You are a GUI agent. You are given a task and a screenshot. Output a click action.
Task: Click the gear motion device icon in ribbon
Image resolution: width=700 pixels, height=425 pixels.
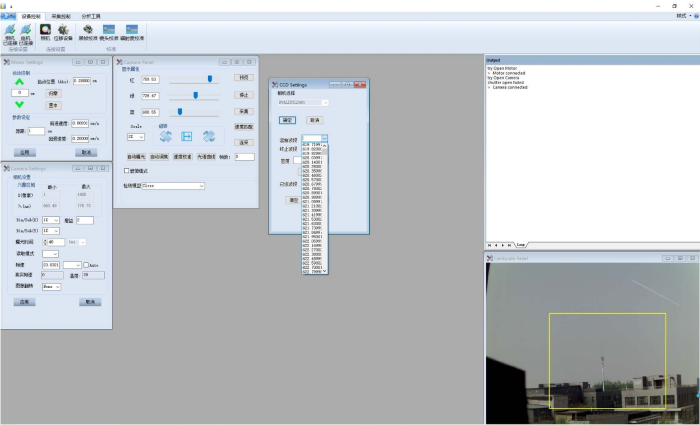pyautogui.click(x=65, y=32)
